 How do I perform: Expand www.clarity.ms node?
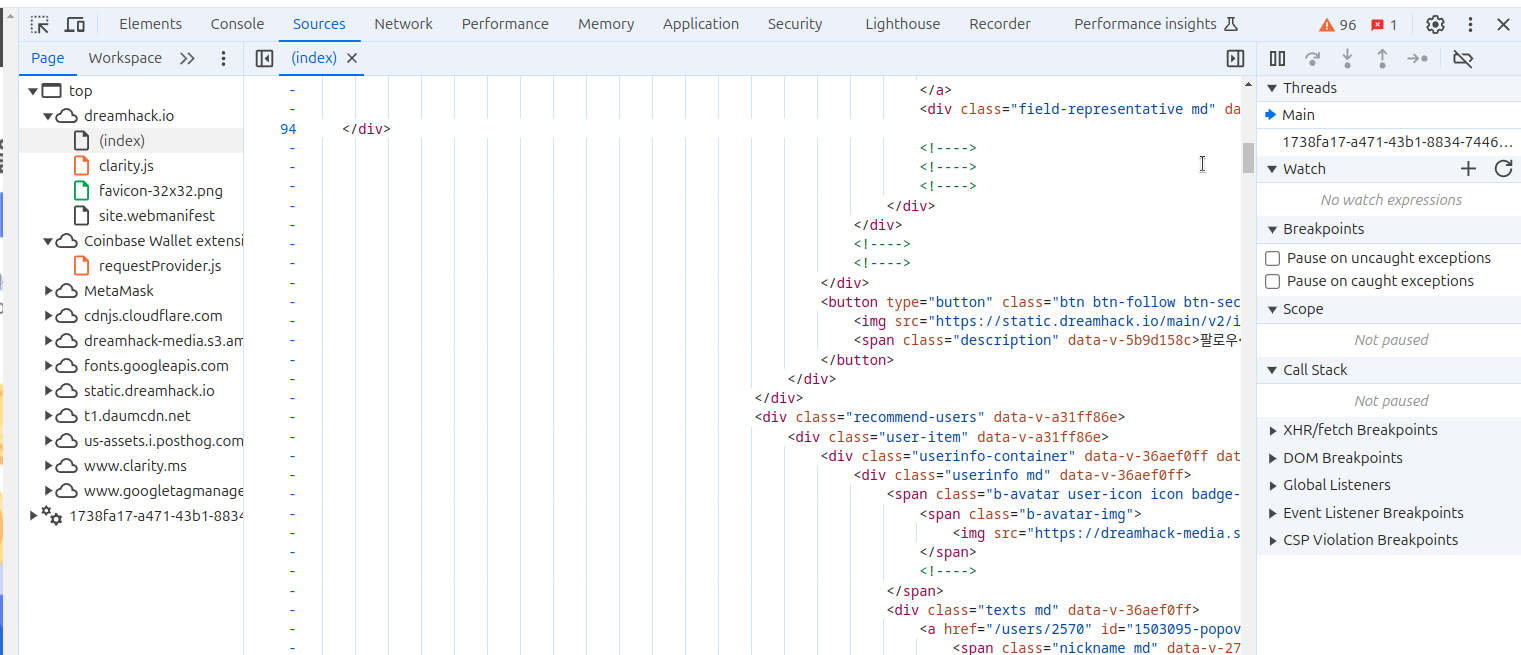point(48,466)
